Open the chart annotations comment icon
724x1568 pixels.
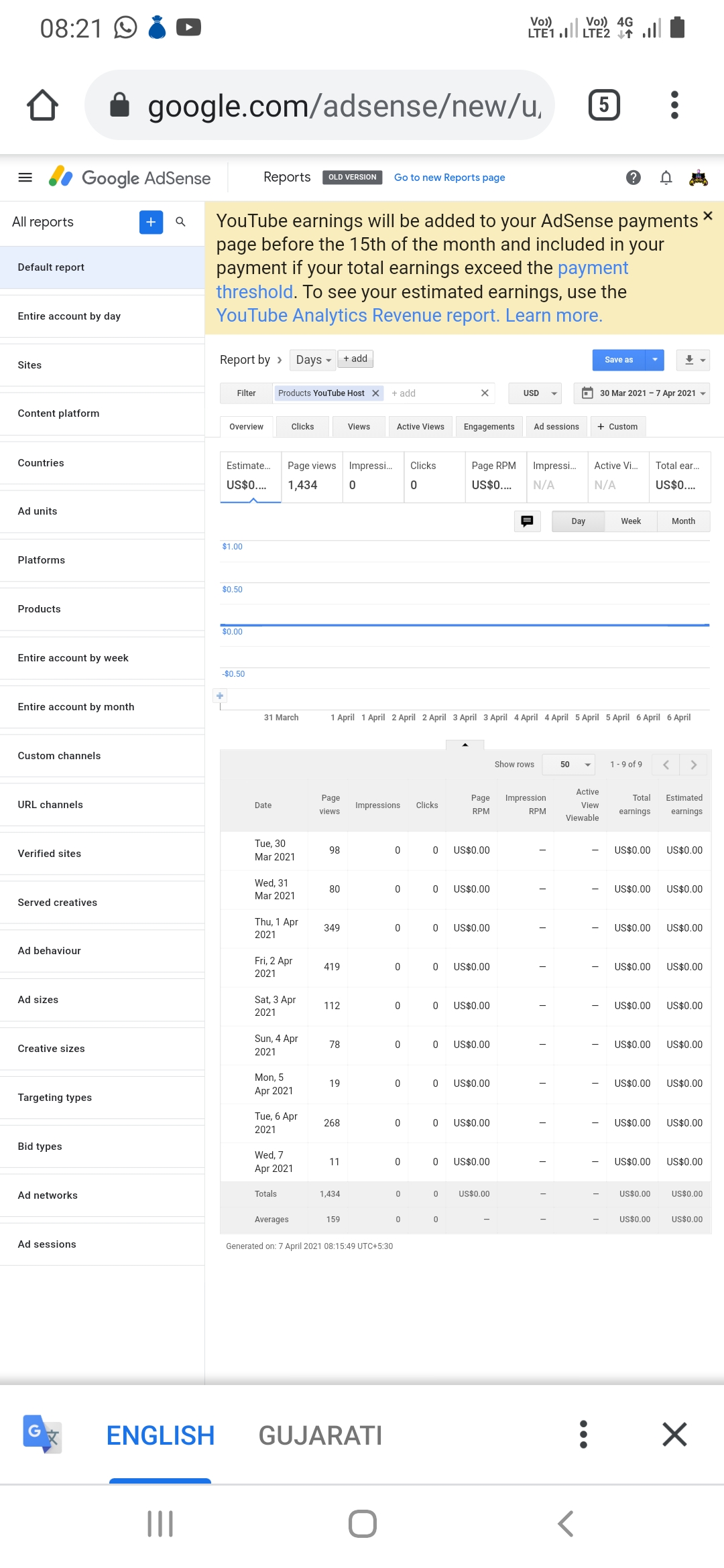527,521
